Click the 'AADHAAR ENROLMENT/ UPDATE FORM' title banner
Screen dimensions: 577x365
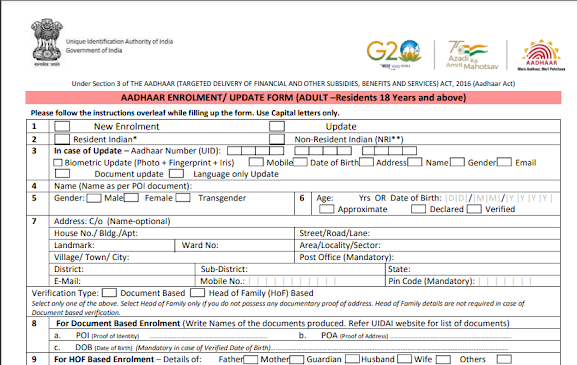coord(293,98)
